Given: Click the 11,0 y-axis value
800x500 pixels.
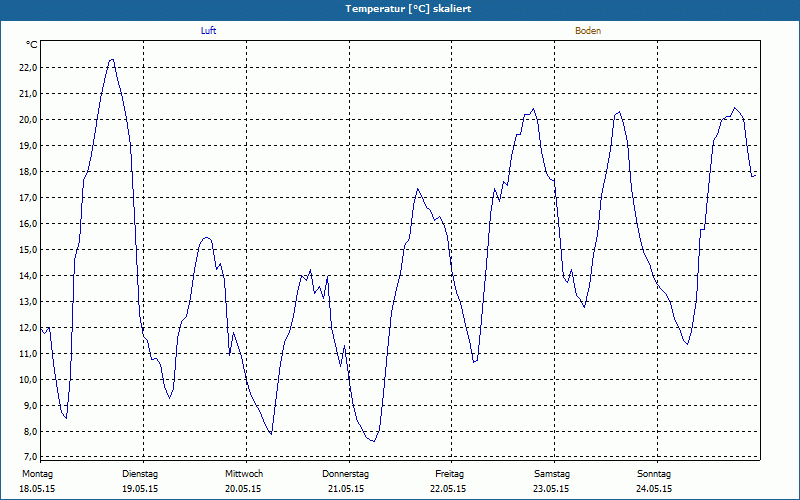Looking at the screenshot, I should tap(28, 354).
